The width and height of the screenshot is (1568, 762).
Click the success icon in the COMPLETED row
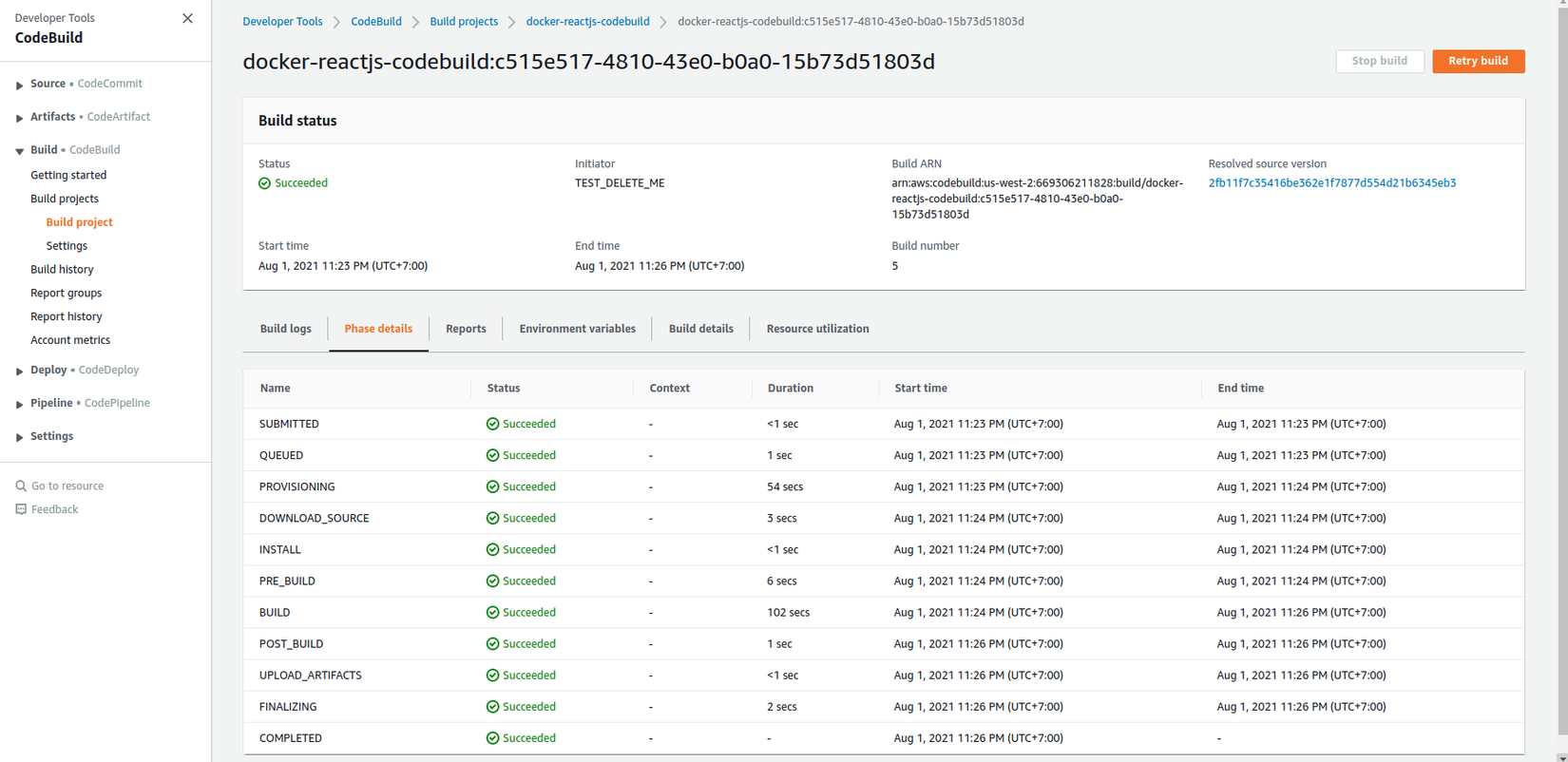pos(492,738)
